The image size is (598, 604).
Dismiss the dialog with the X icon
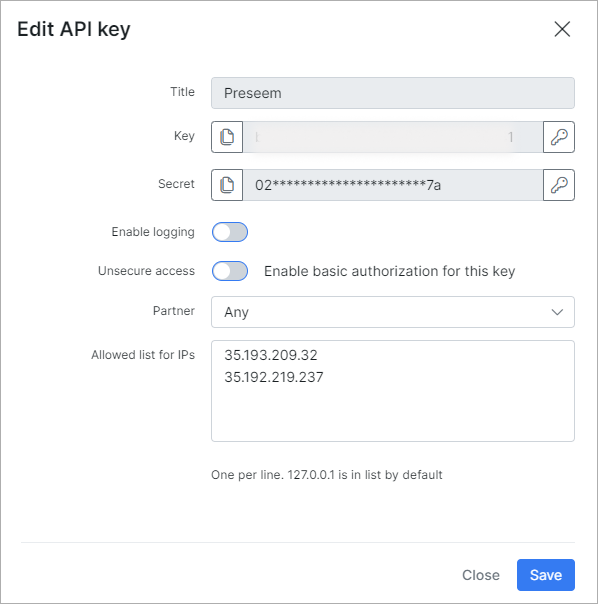[x=562, y=29]
